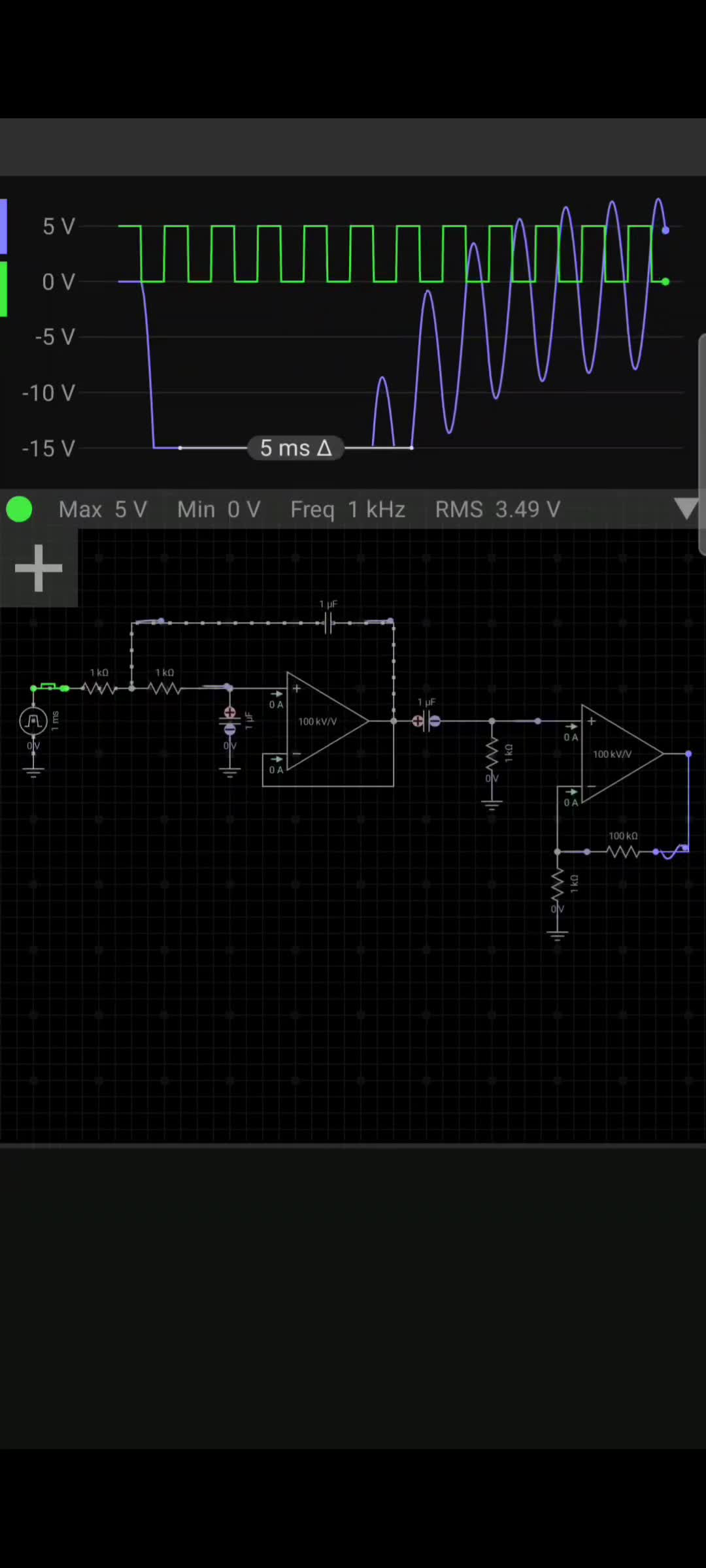Click the ground below the resistor after the coupling capacitor

492,804
